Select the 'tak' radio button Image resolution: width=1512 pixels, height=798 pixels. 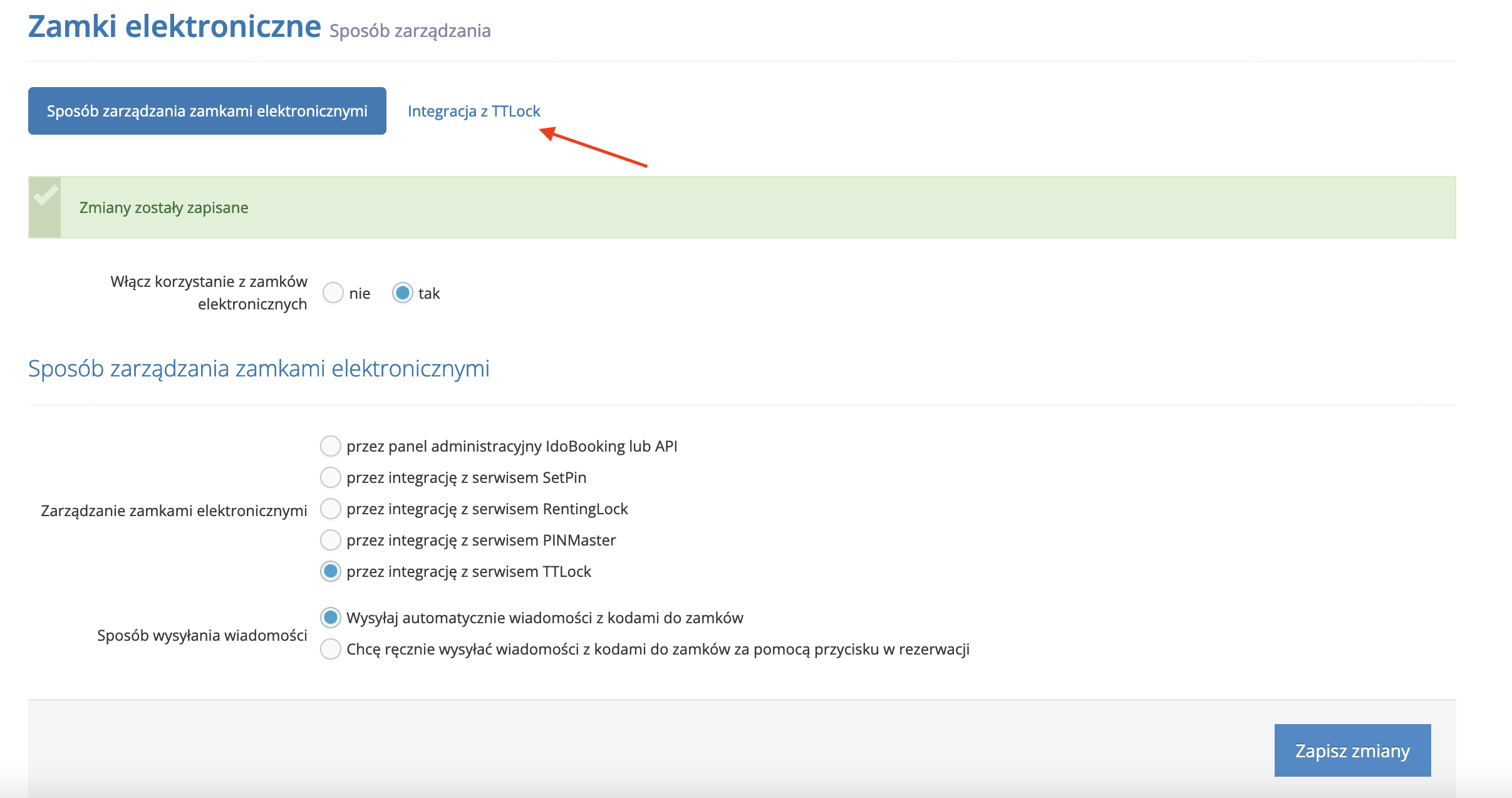pos(403,293)
